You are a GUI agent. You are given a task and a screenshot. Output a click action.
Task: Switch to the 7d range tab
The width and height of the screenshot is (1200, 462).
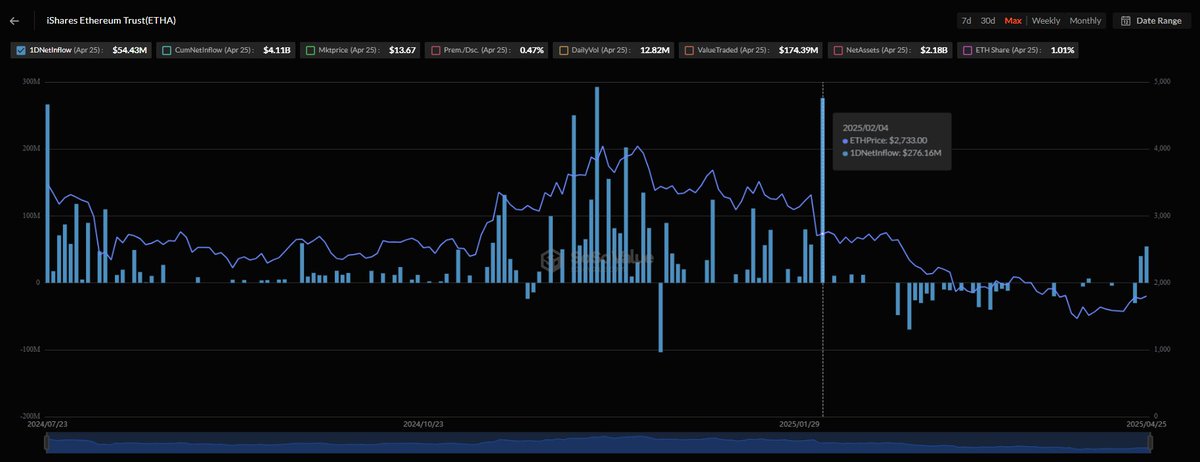pyautogui.click(x=966, y=21)
